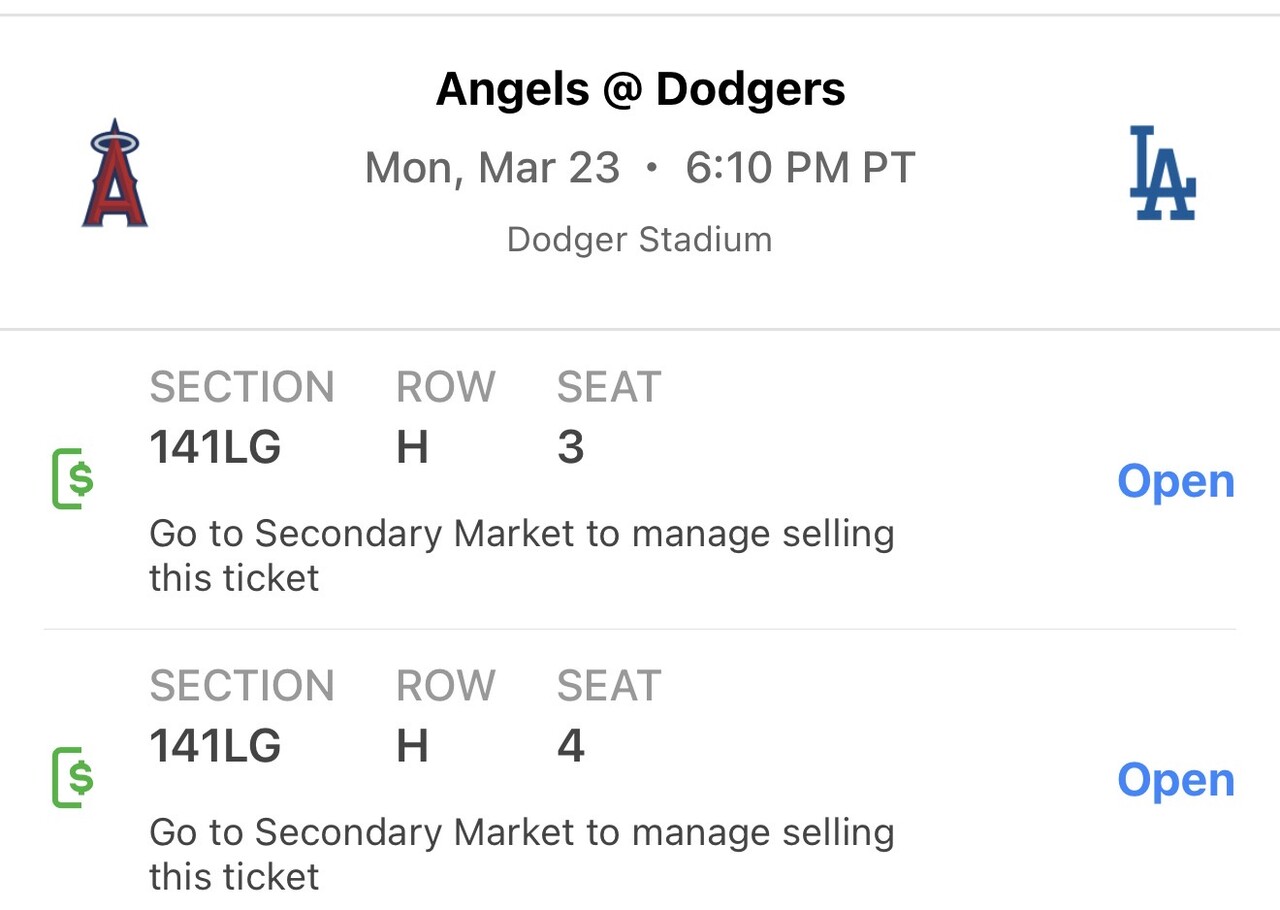Select the Angels @ Dodgers game title
The image size is (1280, 910).
[640, 89]
